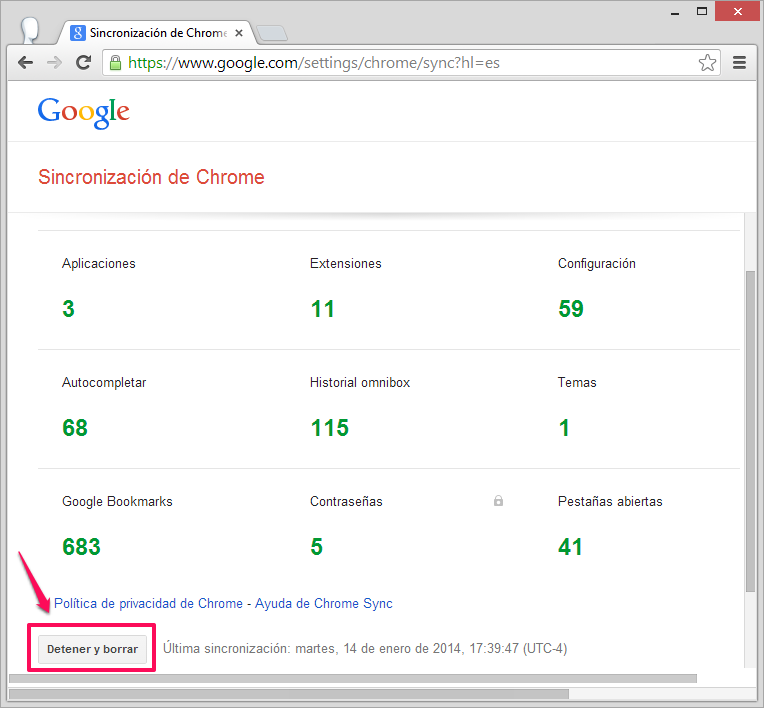Open Política de privacidad de Chrome link

(x=148, y=603)
